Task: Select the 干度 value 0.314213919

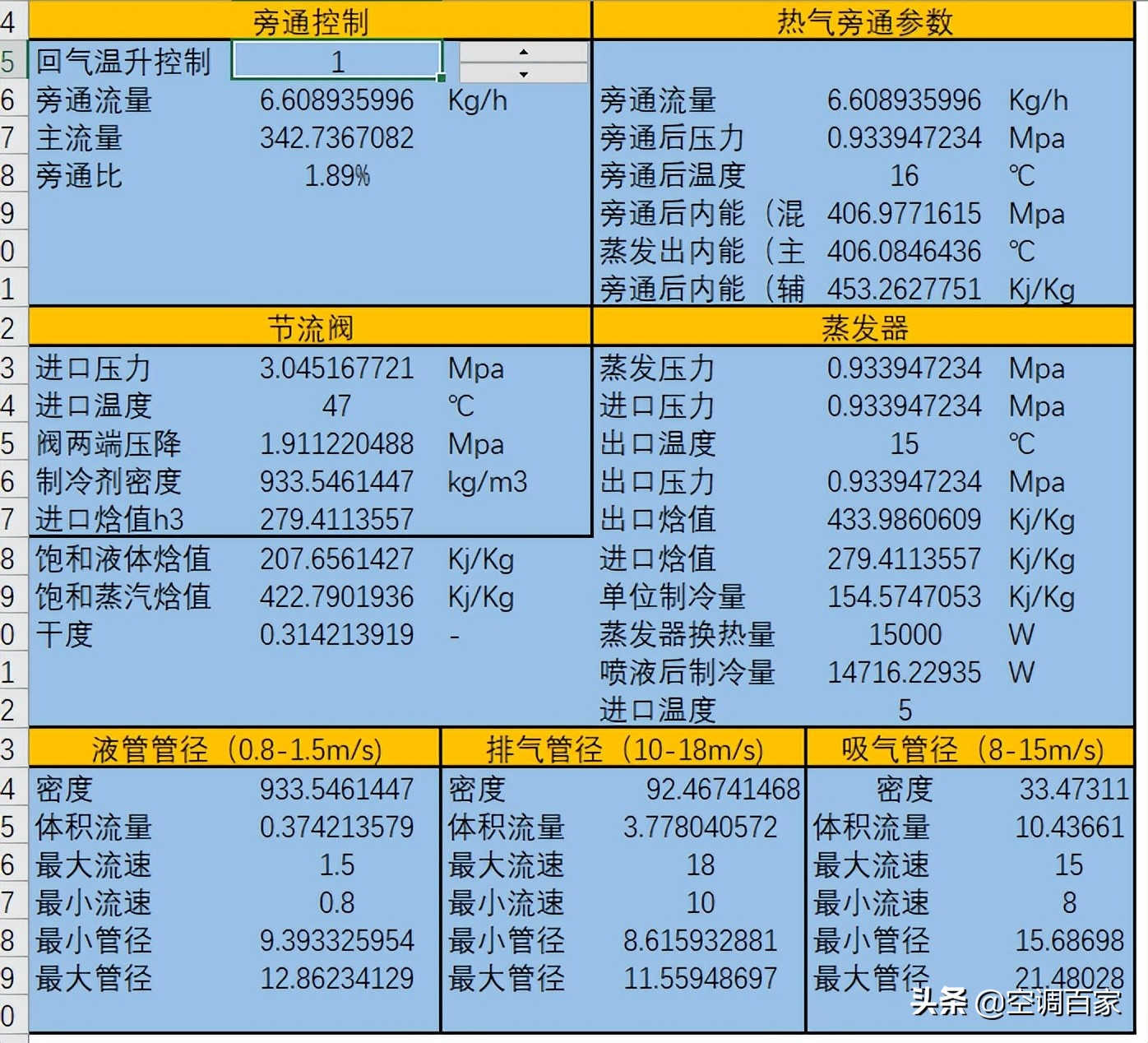Action: point(337,635)
